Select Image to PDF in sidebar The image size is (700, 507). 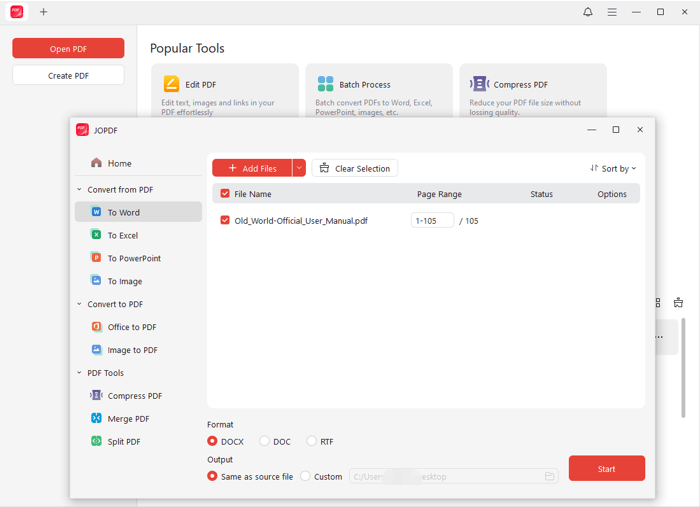pyautogui.click(x=138, y=350)
